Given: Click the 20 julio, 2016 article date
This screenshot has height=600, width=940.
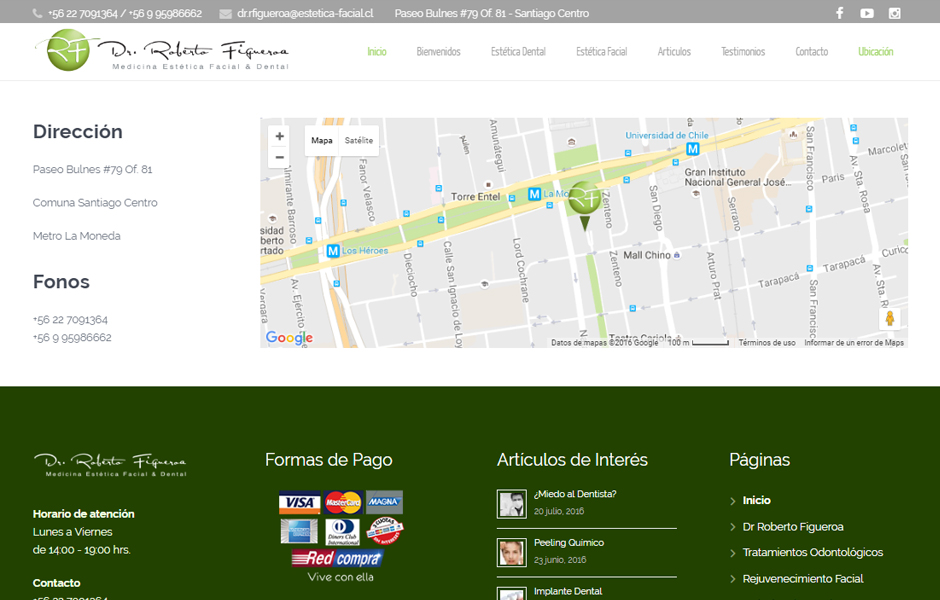Looking at the screenshot, I should 559,511.
